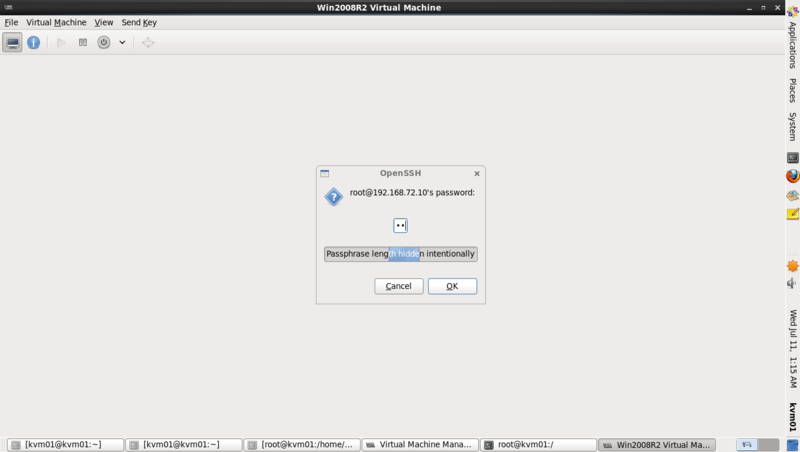Close the OpenSSH dialog
800x452 pixels.
tap(477, 173)
